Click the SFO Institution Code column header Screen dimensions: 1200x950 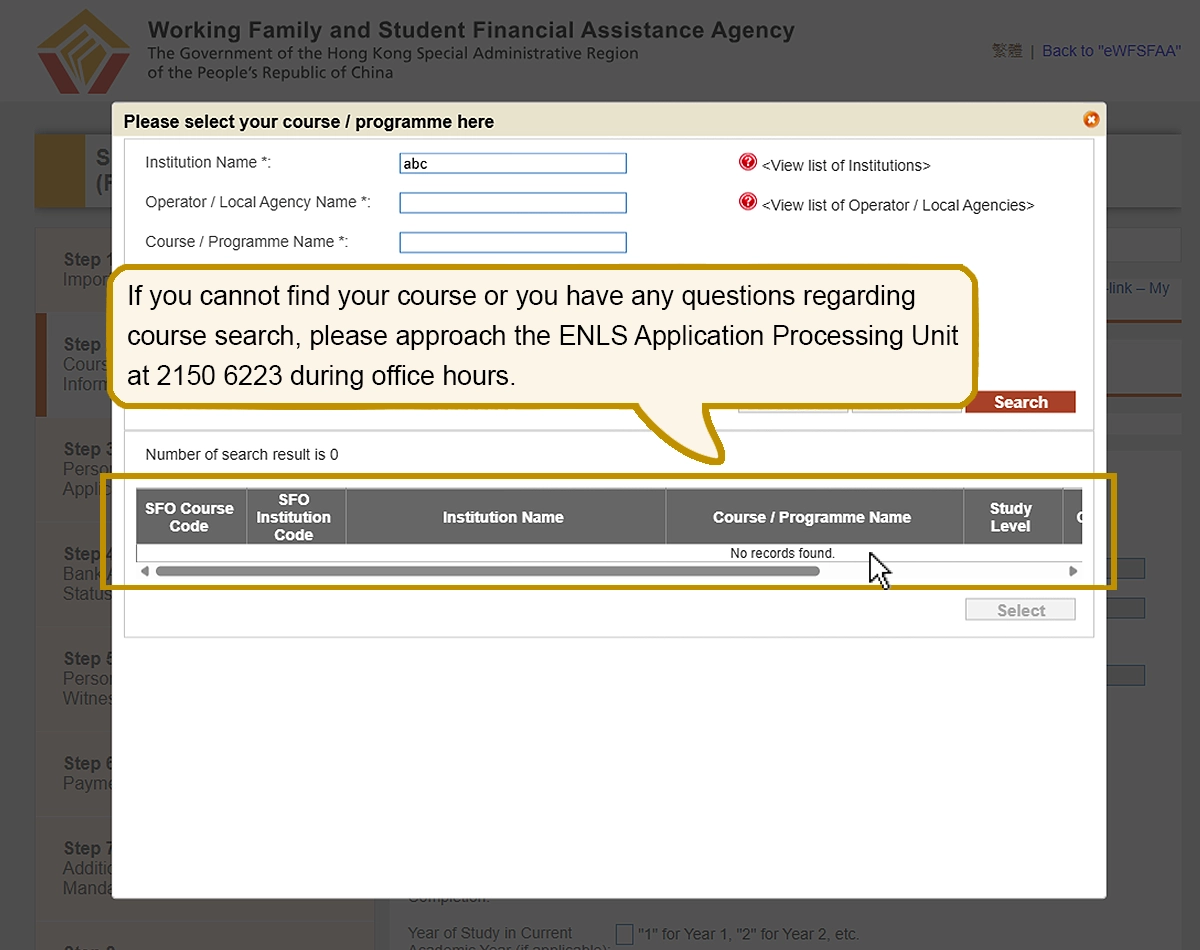click(x=294, y=517)
